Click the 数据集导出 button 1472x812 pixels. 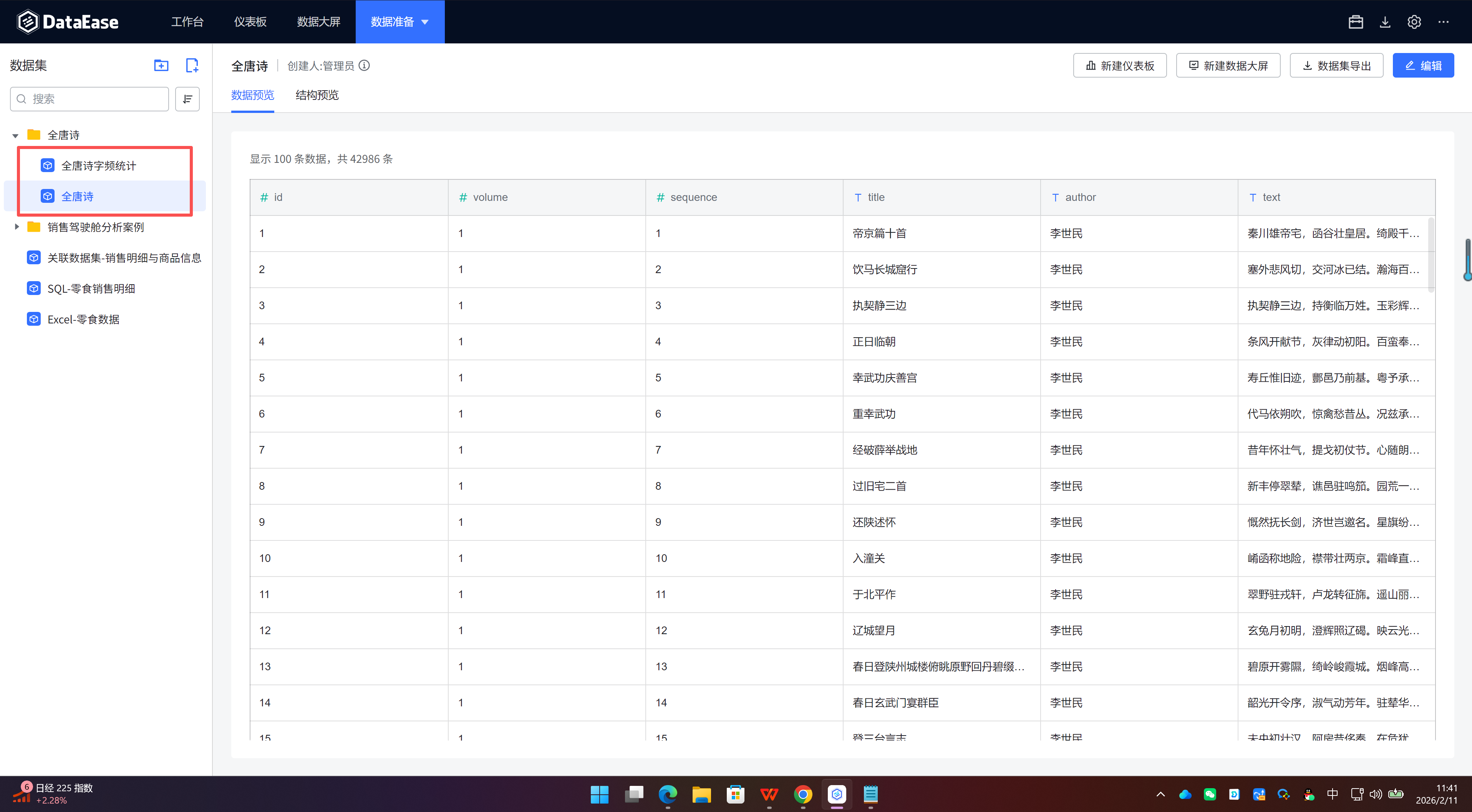(1336, 66)
